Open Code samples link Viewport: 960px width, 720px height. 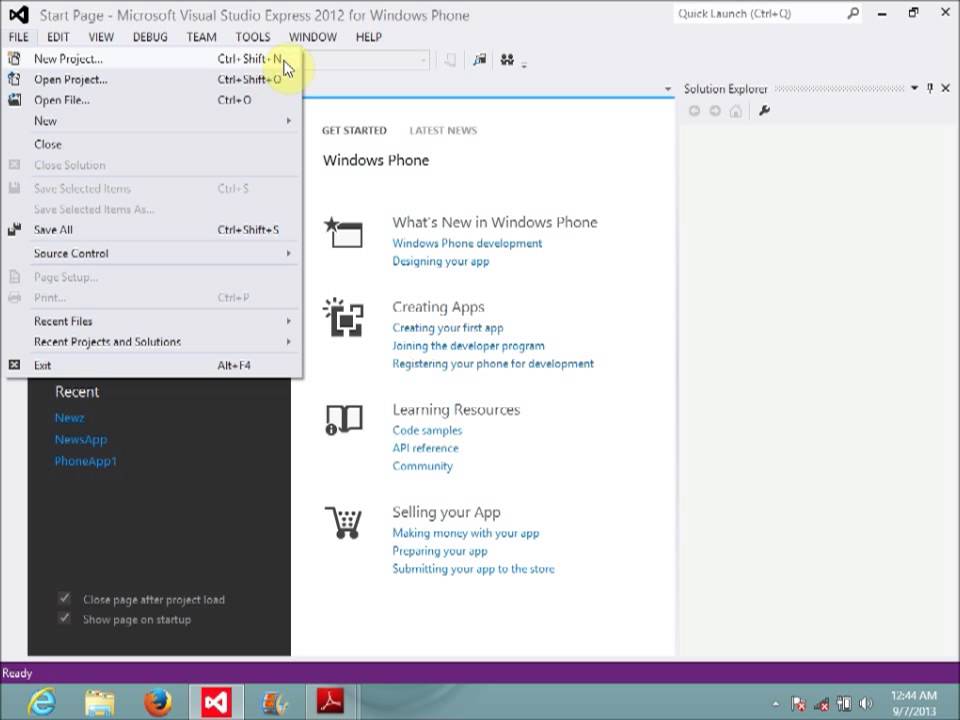(427, 430)
